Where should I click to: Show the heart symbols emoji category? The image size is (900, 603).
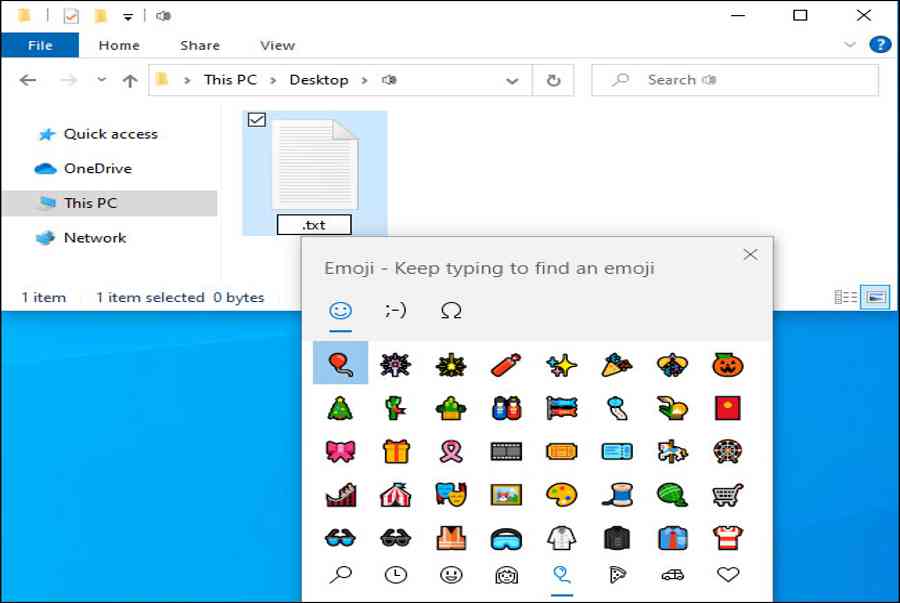(728, 574)
